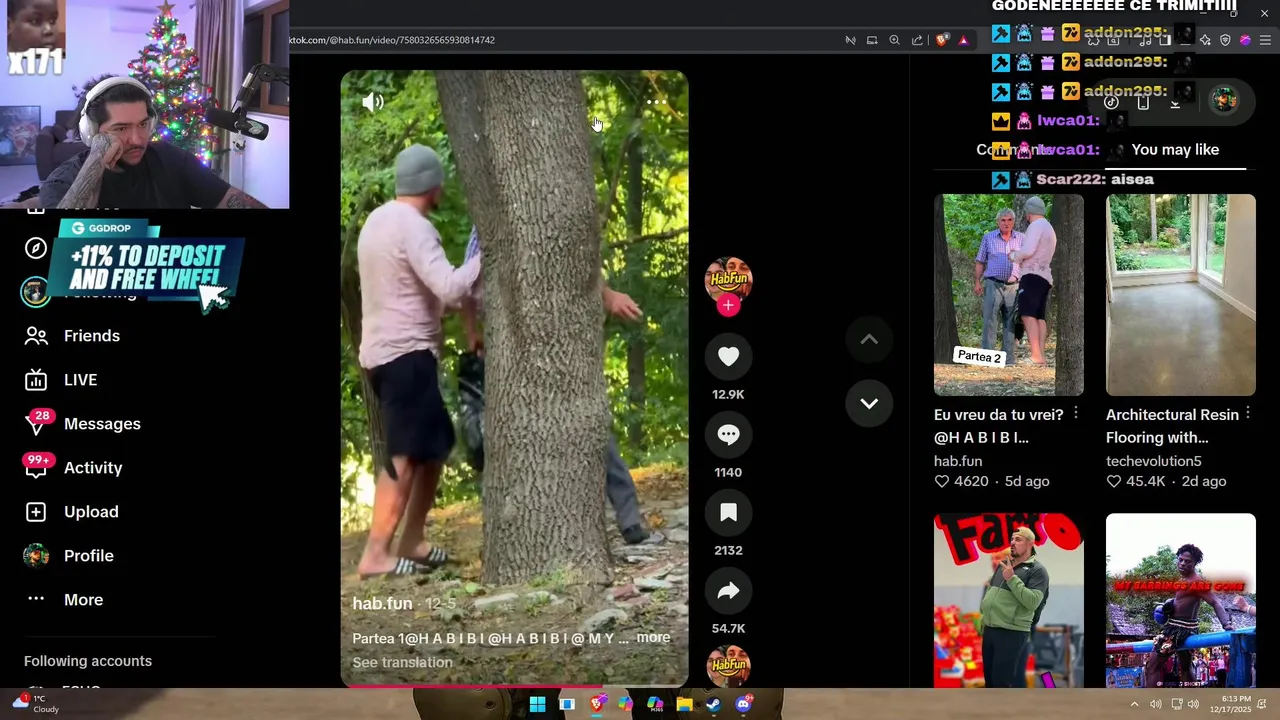Click the download desktop app icon
1280x720 pixels.
click(1175, 101)
